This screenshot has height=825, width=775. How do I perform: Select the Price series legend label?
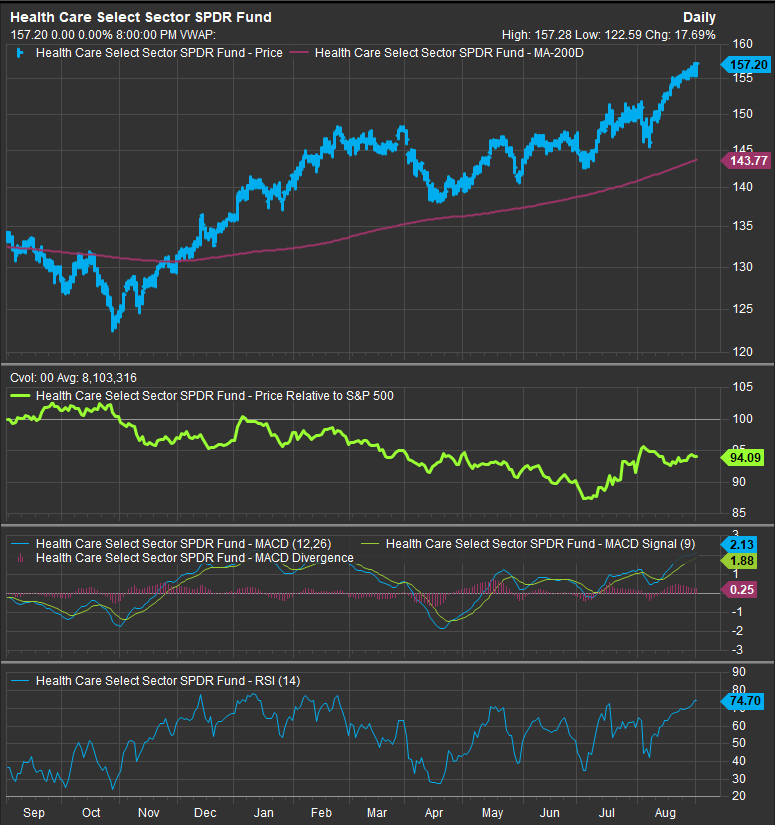point(159,53)
